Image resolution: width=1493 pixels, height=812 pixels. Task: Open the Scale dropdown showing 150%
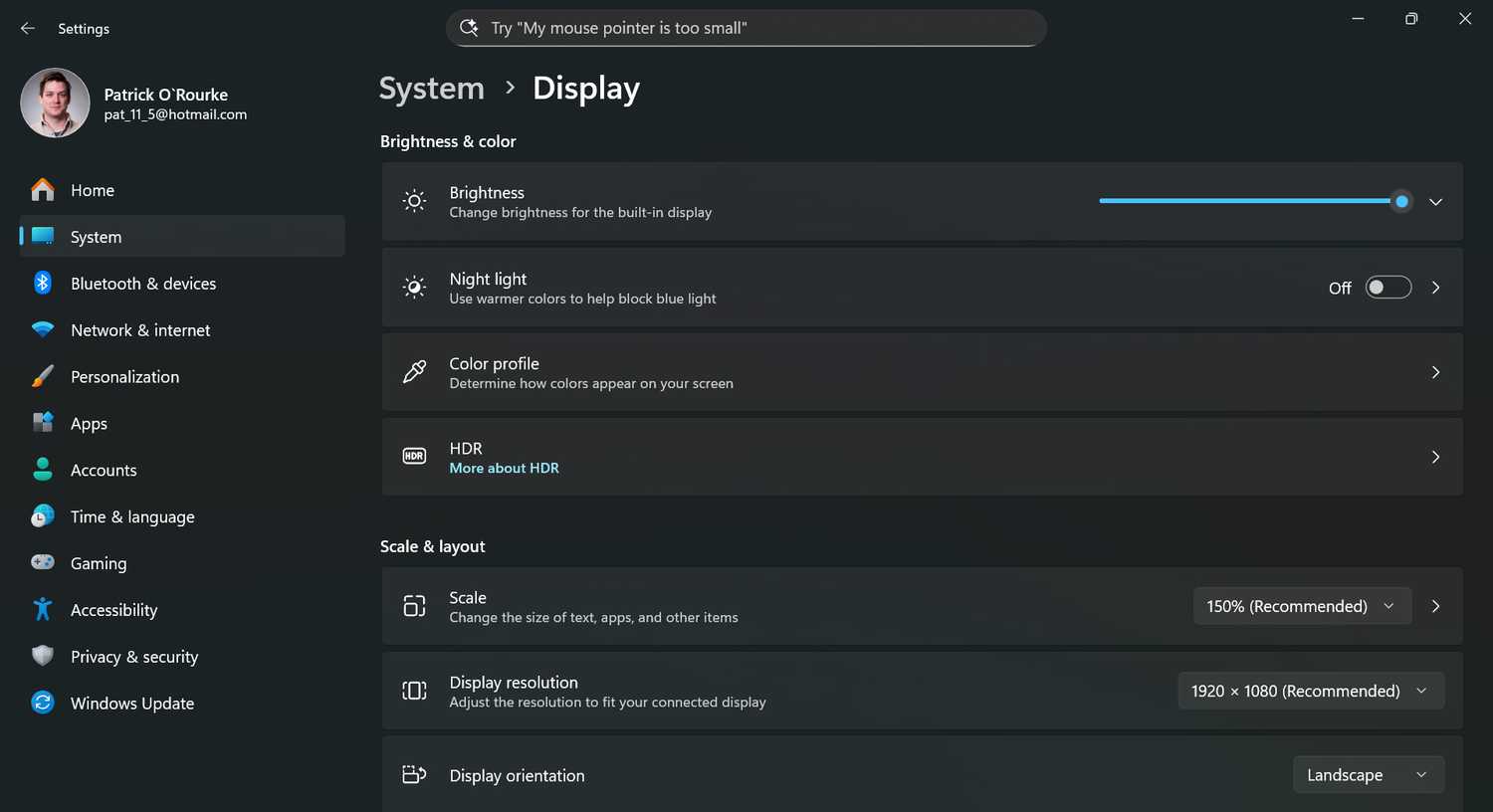[1301, 605]
